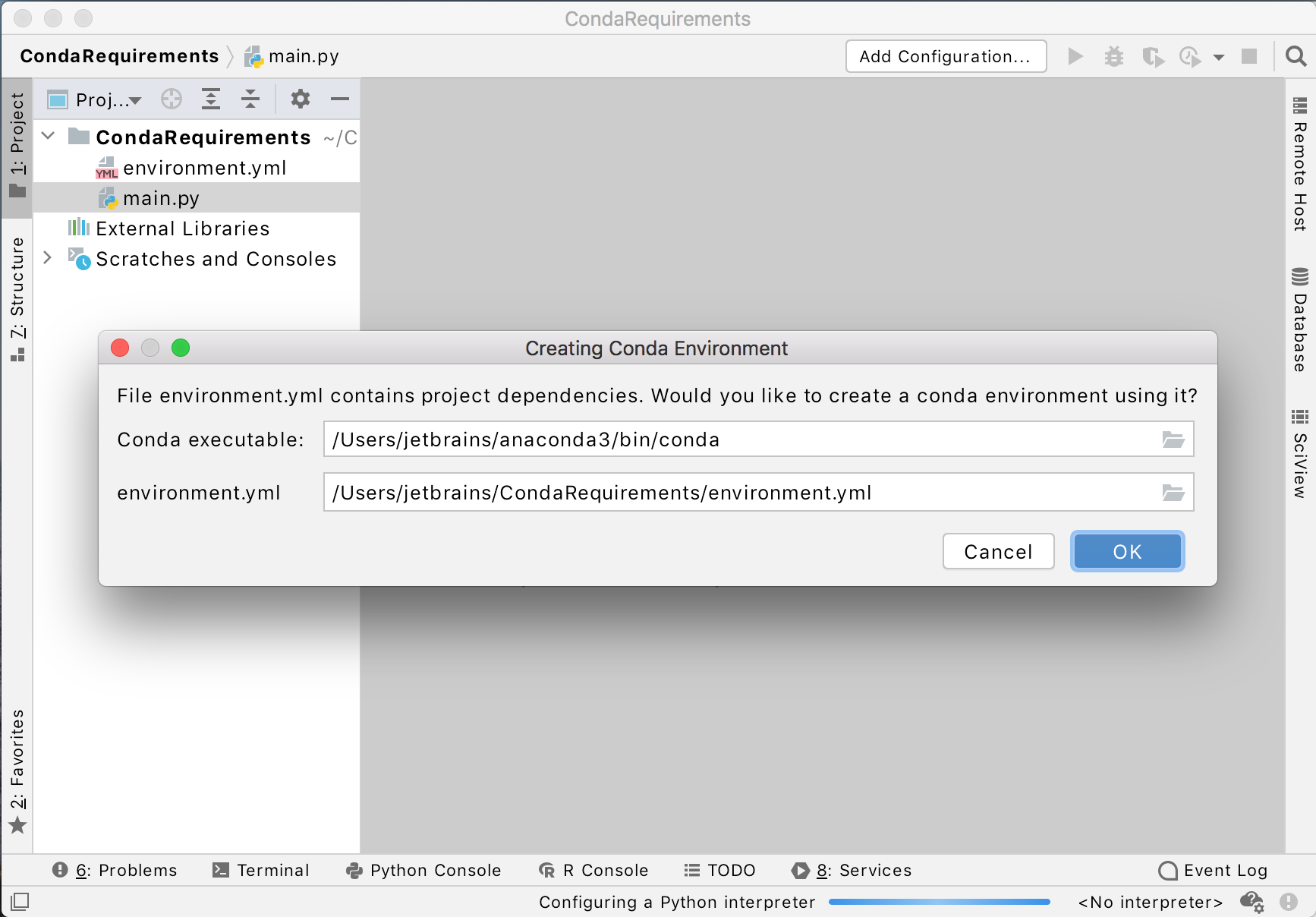Run the current configuration with the play icon

tap(1075, 56)
